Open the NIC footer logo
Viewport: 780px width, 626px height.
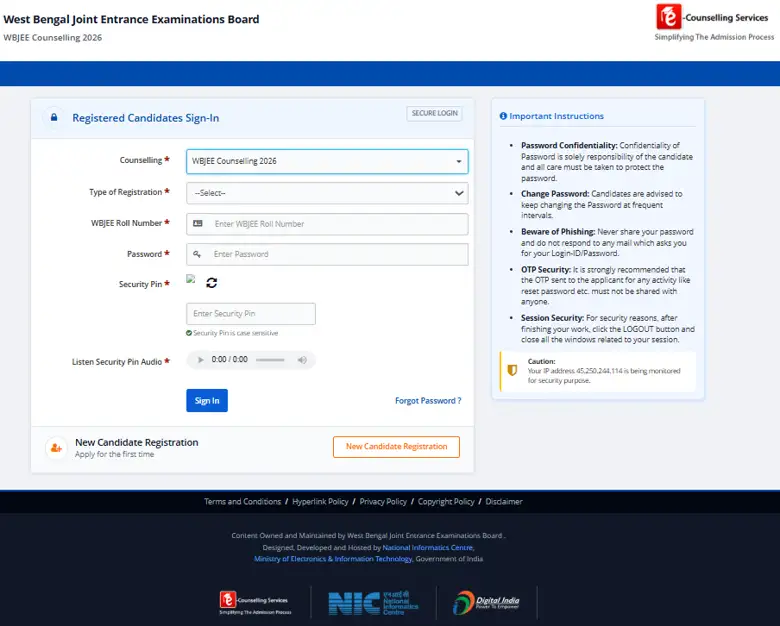[373, 603]
